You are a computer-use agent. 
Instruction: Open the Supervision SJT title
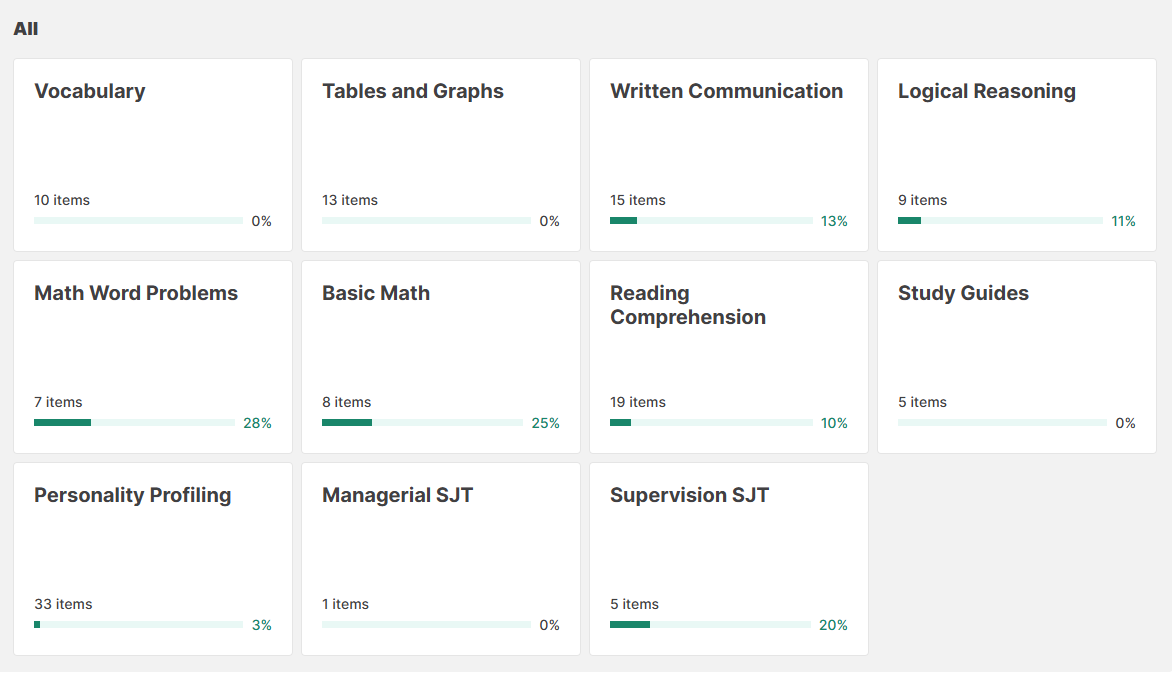[689, 495]
